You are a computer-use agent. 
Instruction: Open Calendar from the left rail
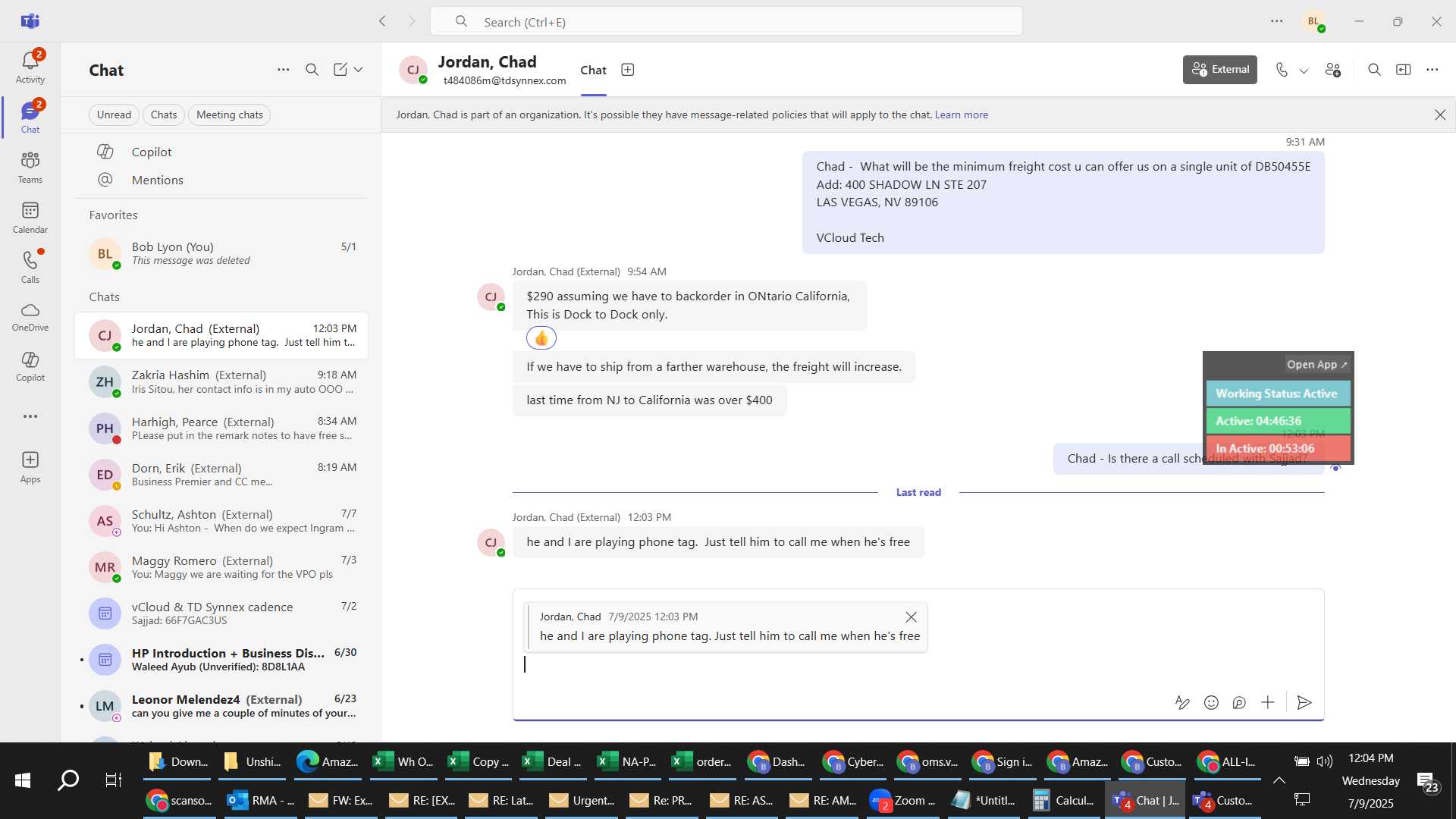[30, 217]
